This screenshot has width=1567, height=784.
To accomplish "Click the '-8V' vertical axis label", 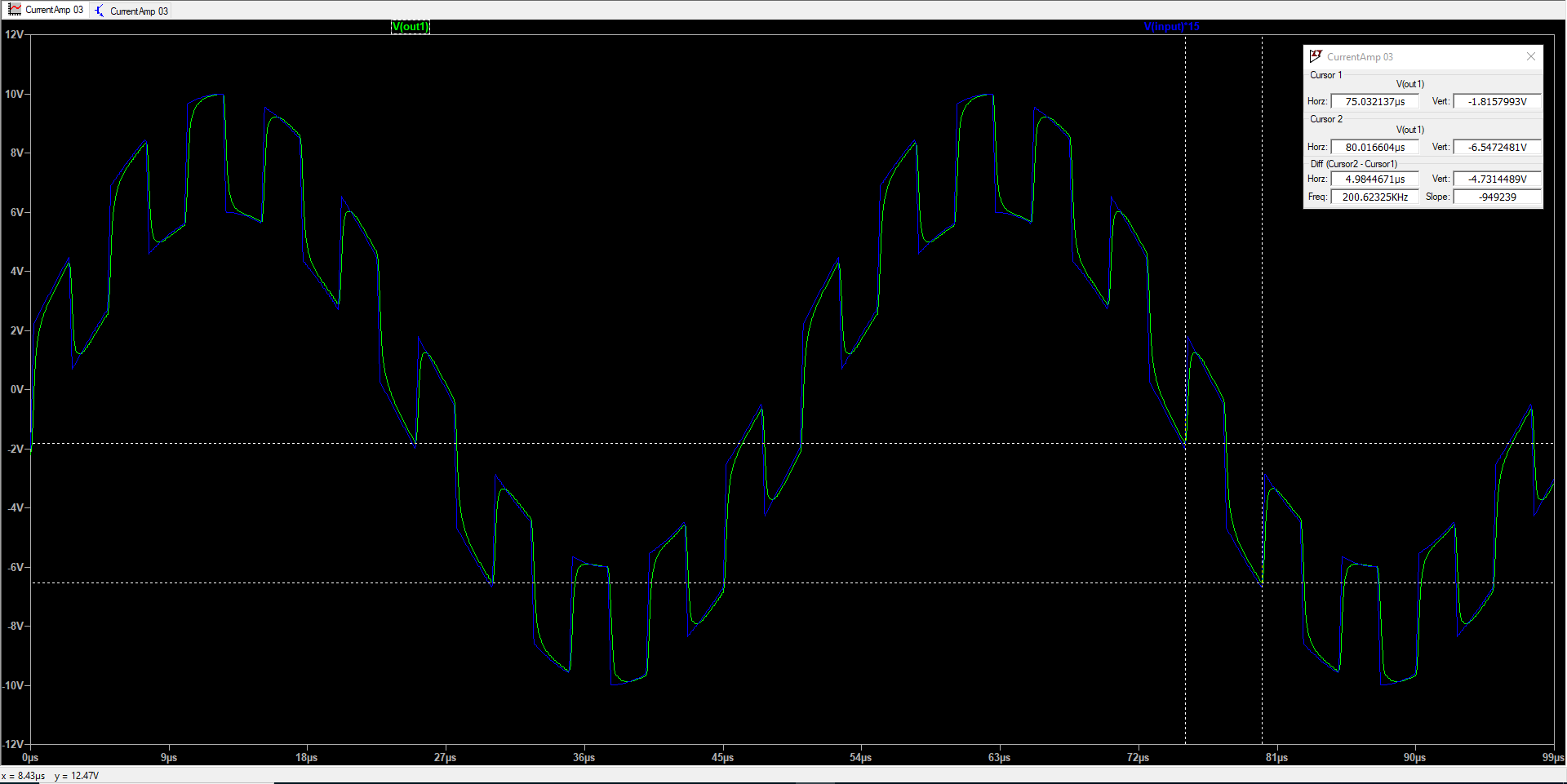I will pyautogui.click(x=15, y=626).
